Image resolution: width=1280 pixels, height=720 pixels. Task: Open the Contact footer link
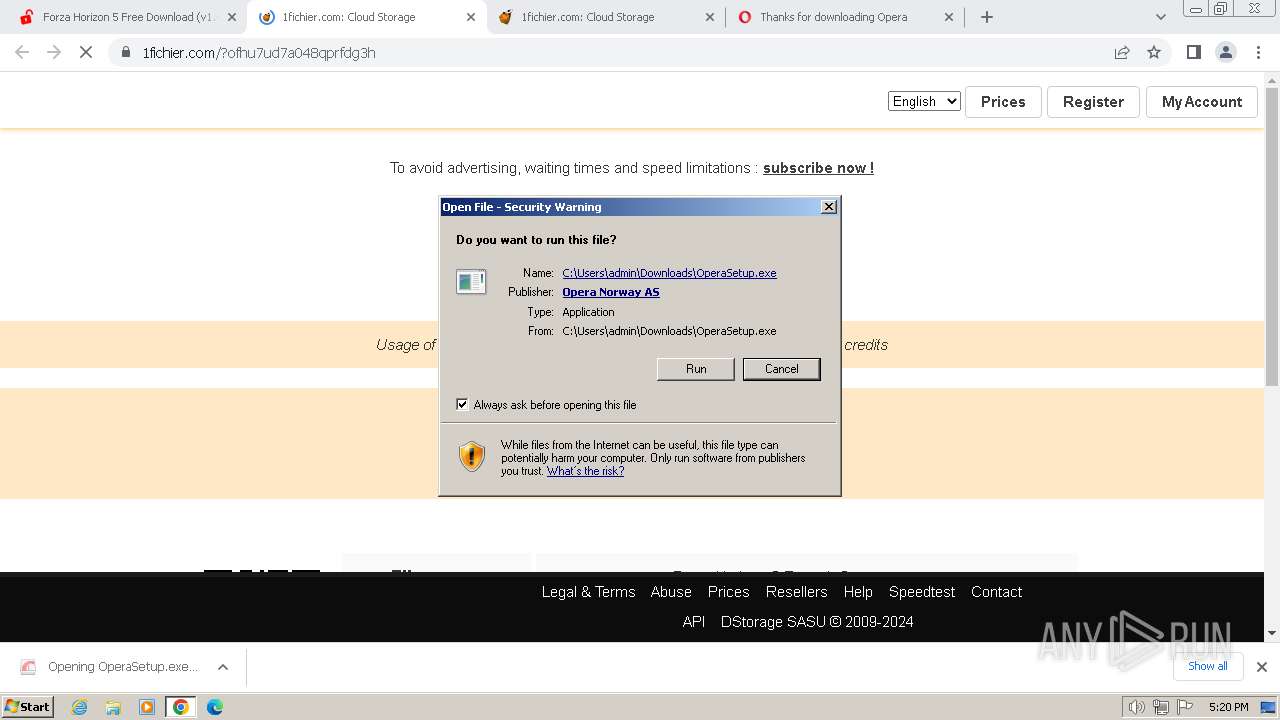996,592
